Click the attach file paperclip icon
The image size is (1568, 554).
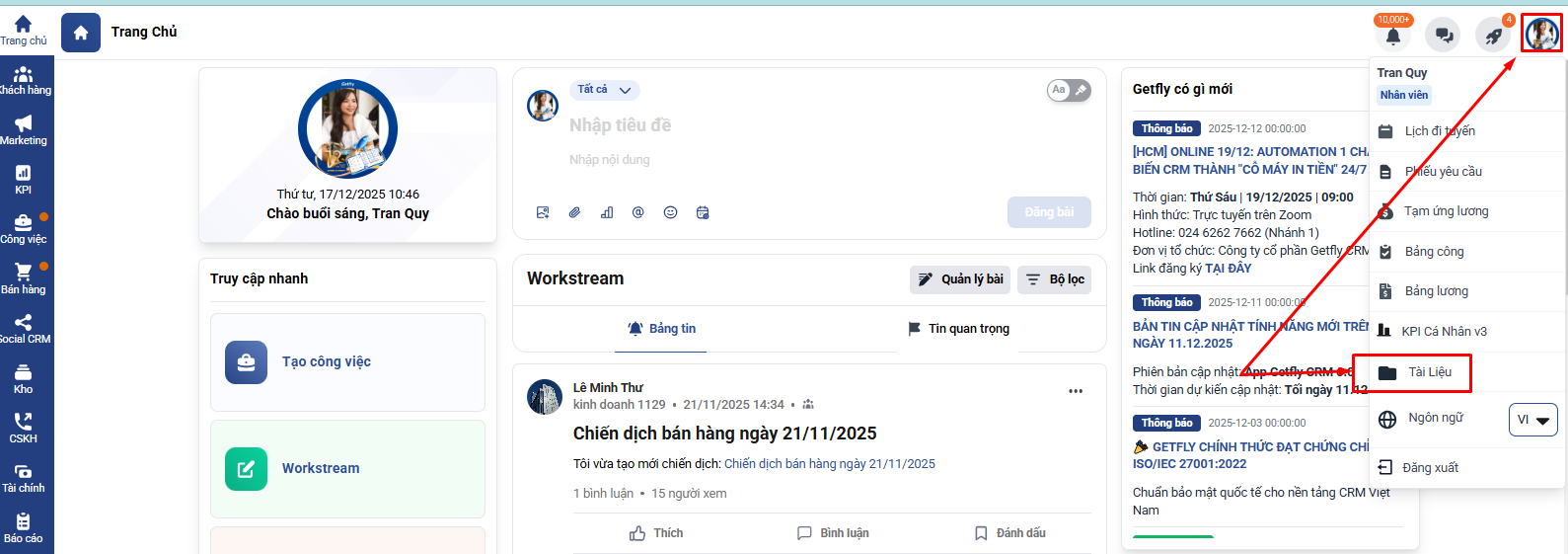tap(574, 212)
